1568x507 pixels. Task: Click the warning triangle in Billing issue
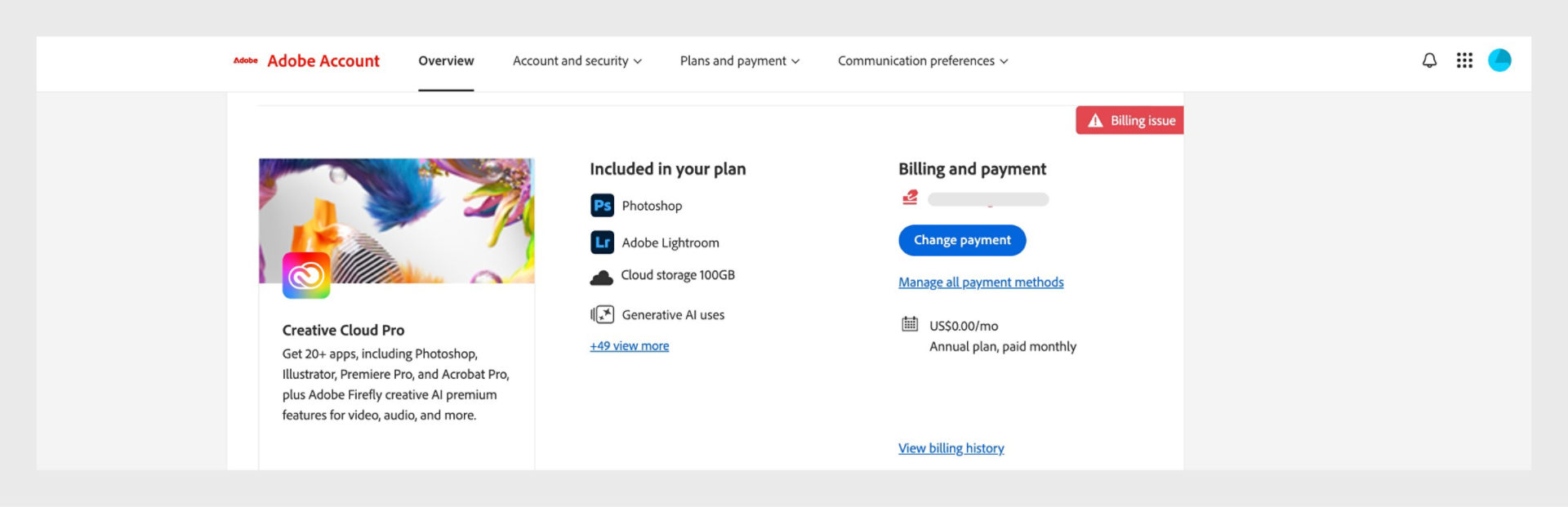pos(1095,121)
